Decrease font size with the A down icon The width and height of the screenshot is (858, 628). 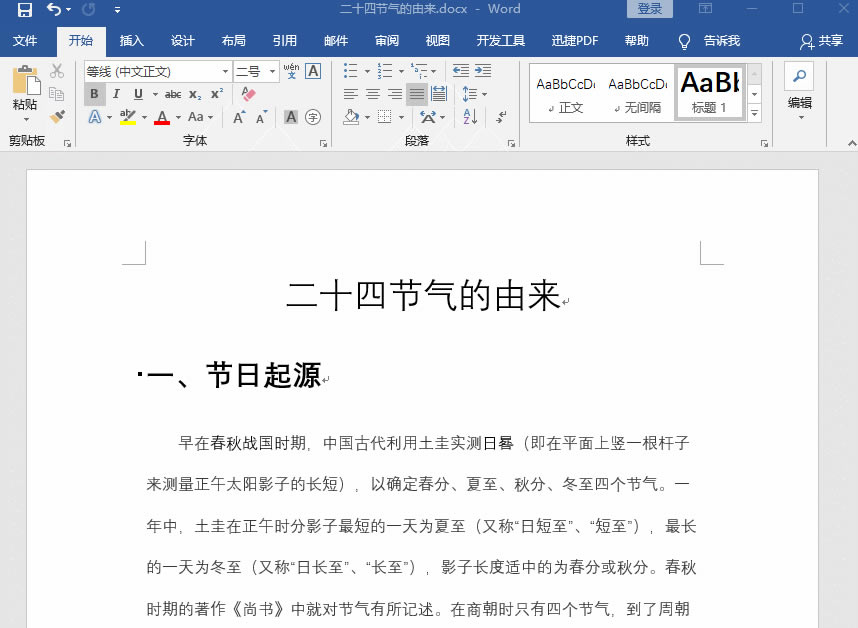coord(262,117)
